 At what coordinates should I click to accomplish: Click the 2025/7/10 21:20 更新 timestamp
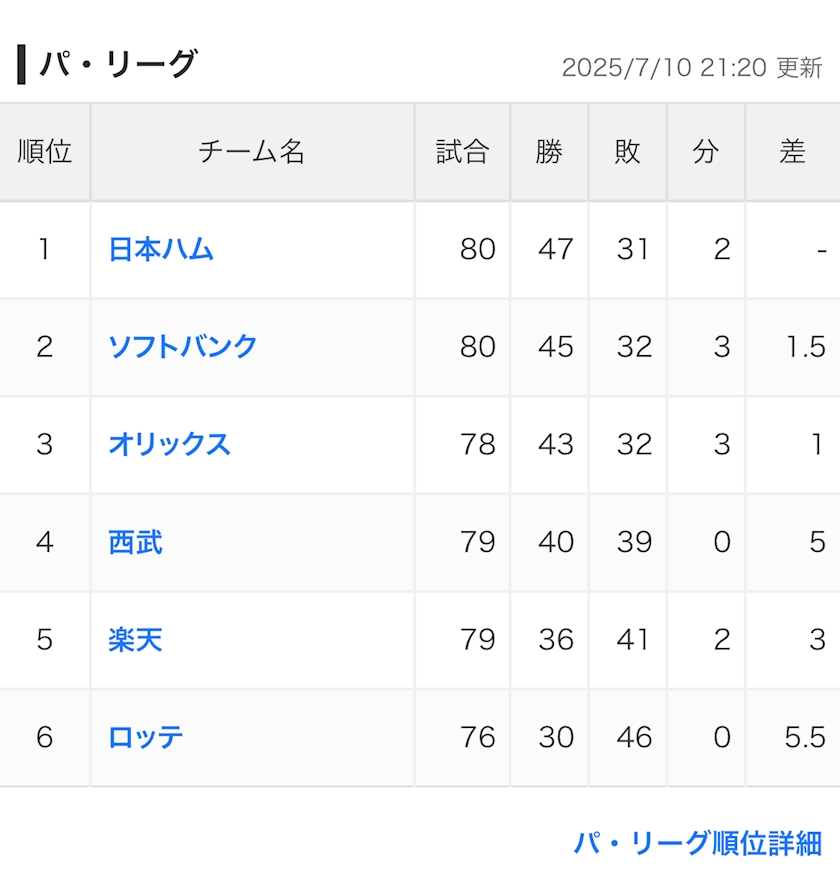pos(692,68)
